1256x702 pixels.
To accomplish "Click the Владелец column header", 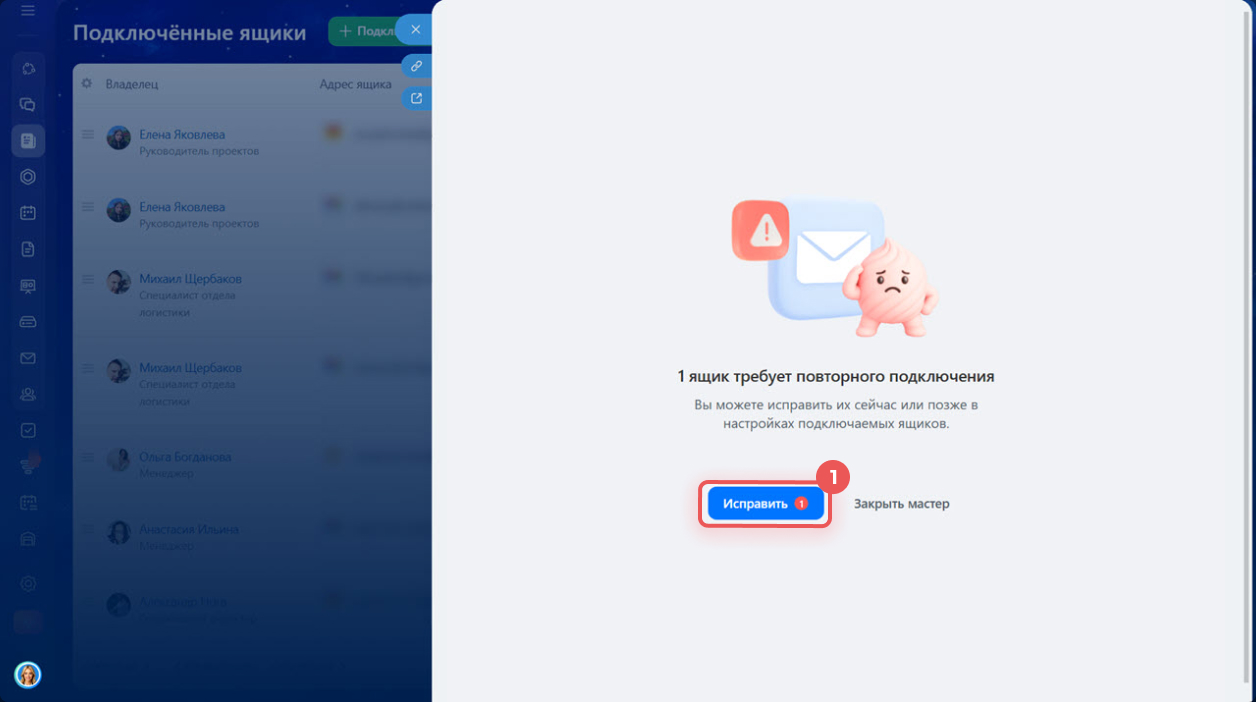I will (132, 84).
